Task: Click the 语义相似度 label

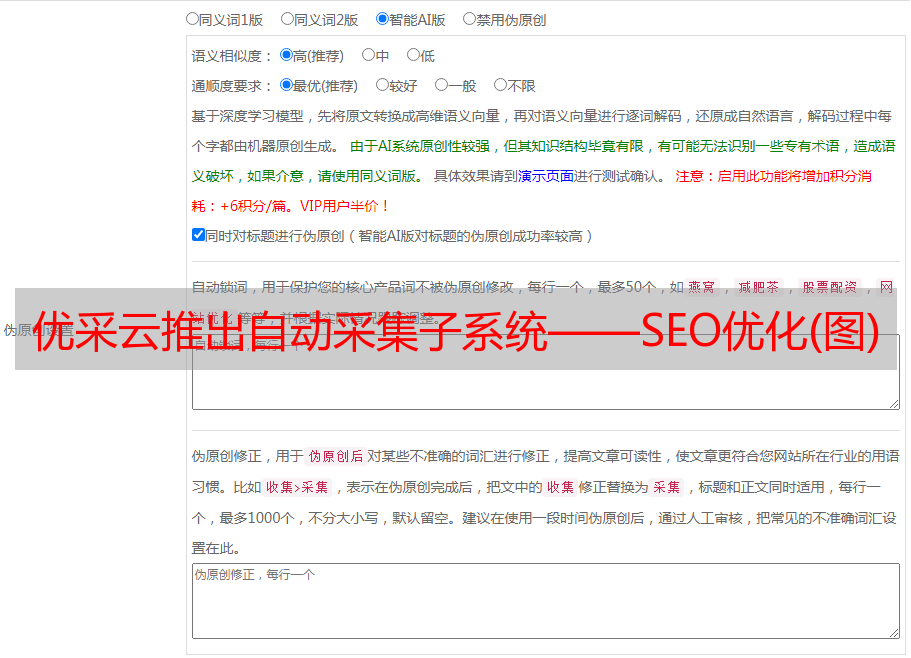Action: point(231,56)
